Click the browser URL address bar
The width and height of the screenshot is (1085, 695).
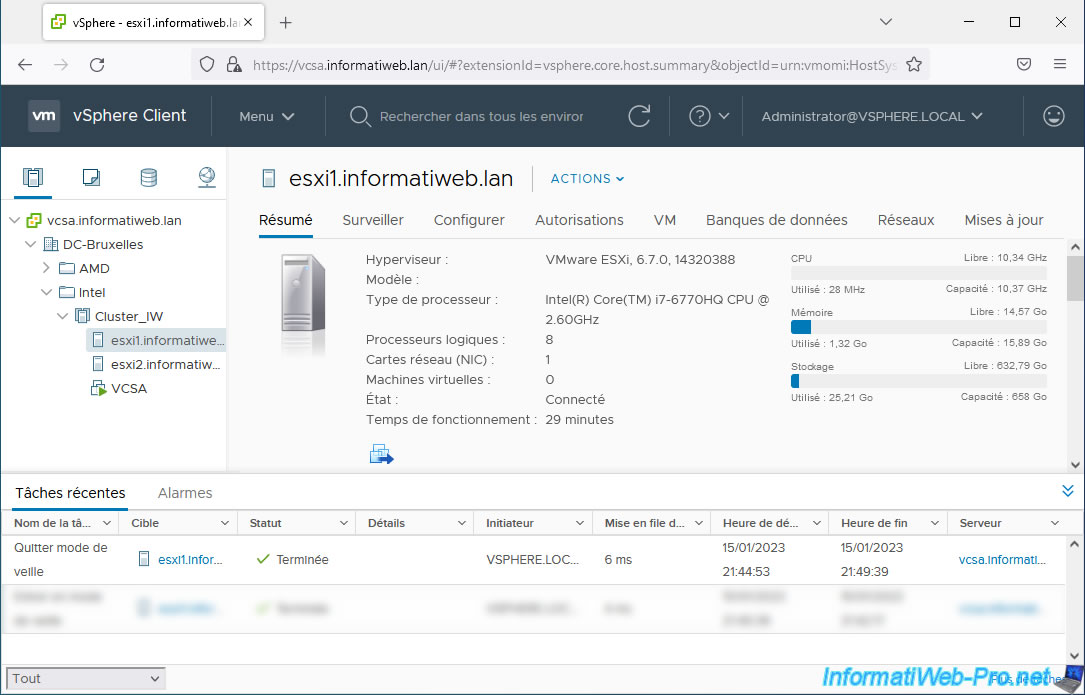click(x=574, y=64)
